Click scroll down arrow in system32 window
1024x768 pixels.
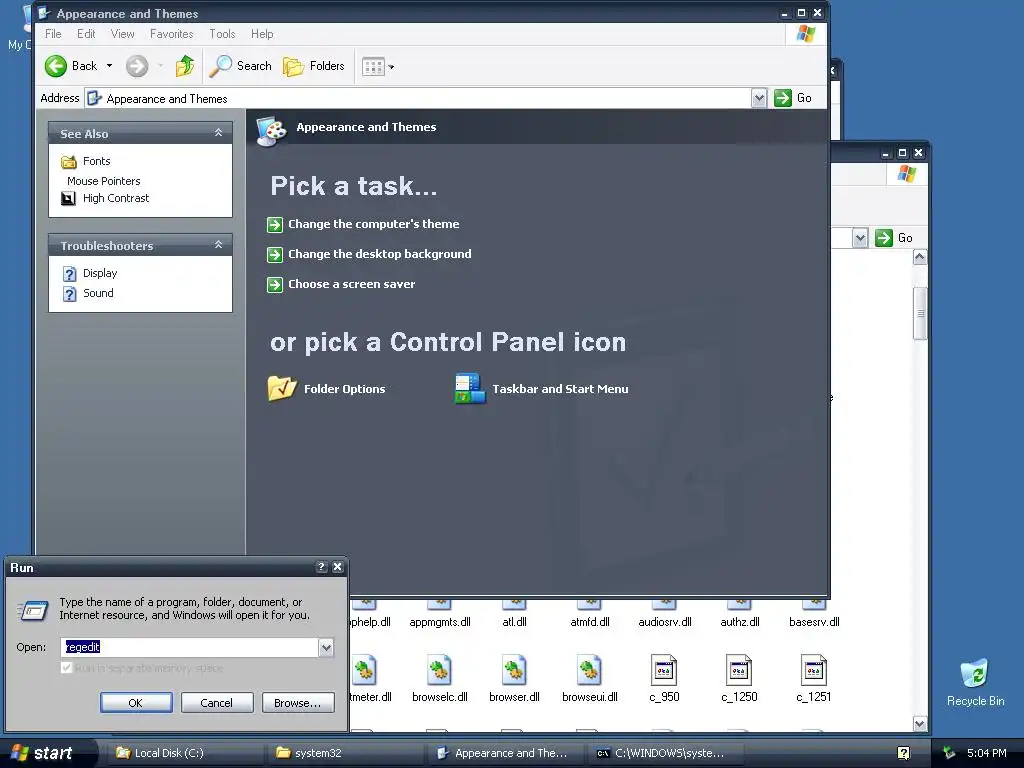(920, 724)
